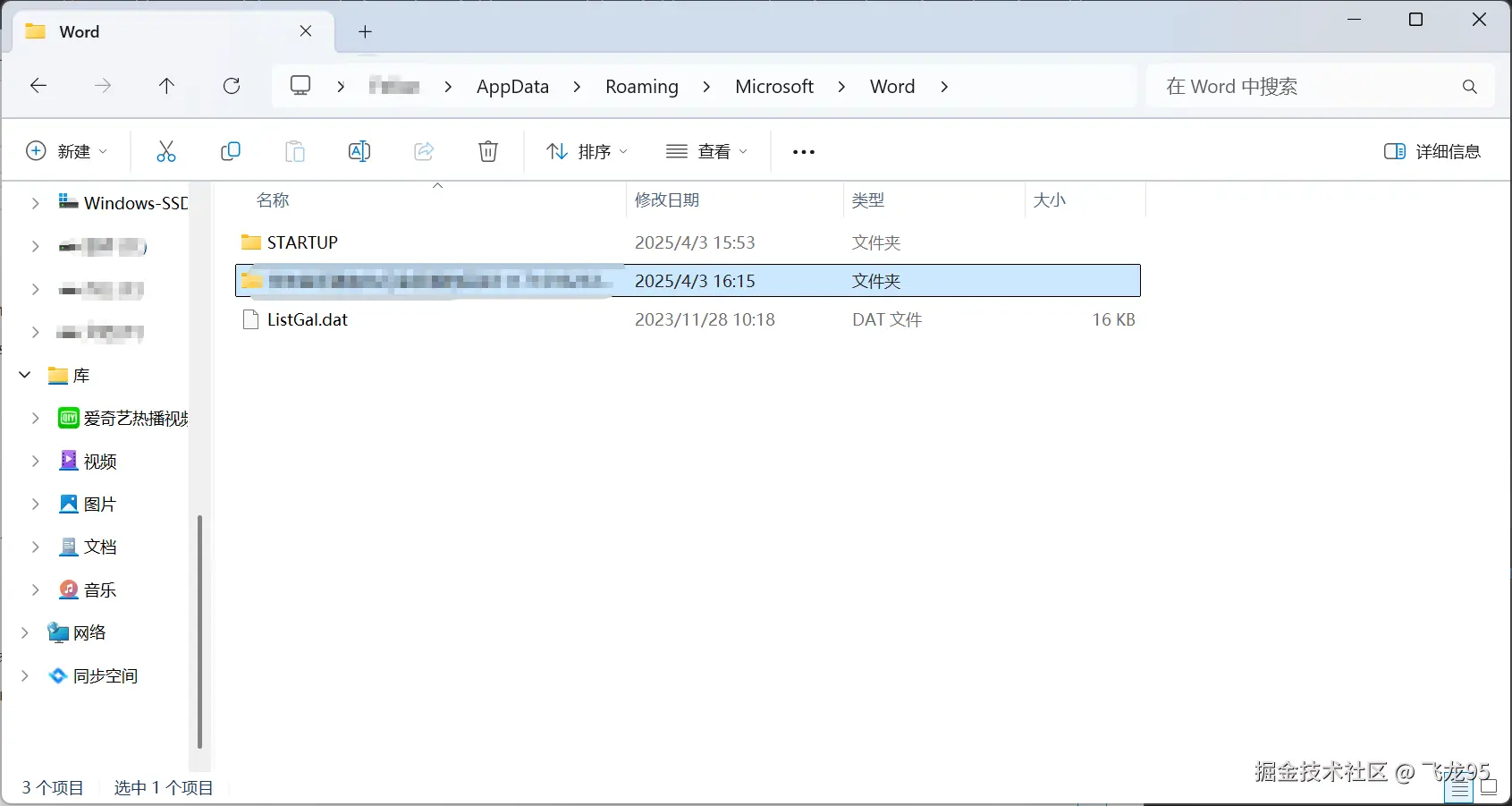Image resolution: width=1512 pixels, height=806 pixels.
Task: Open the chevron after Roaming breadcrumb
Action: click(706, 87)
